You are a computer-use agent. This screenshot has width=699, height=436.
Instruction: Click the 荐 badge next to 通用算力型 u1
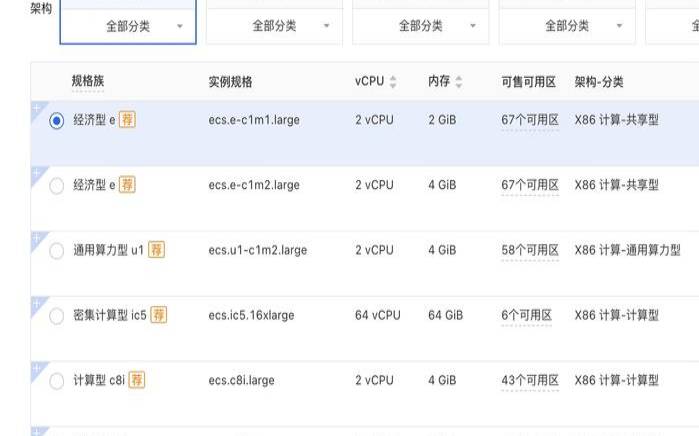(157, 250)
